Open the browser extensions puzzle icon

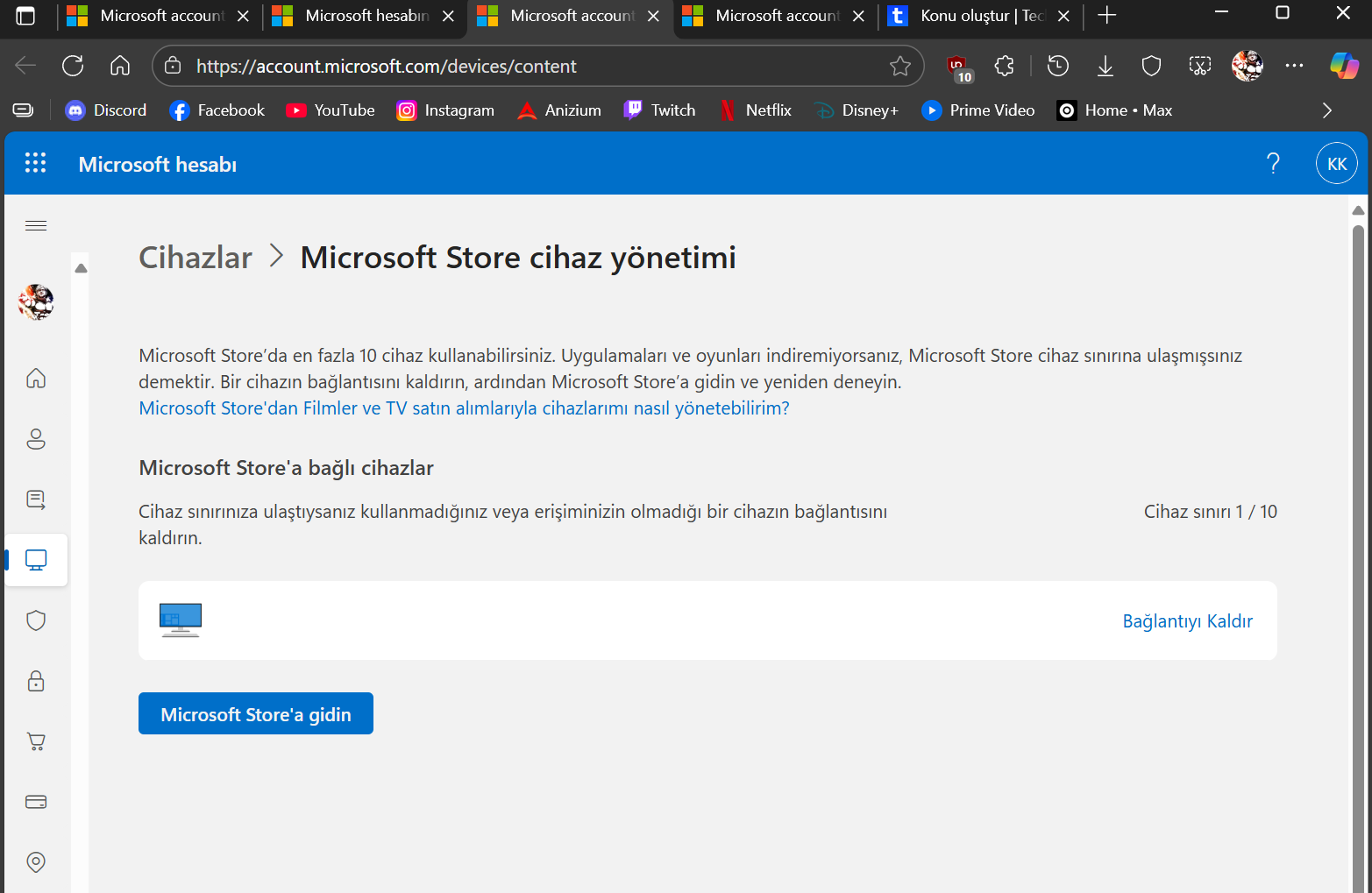point(1005,66)
